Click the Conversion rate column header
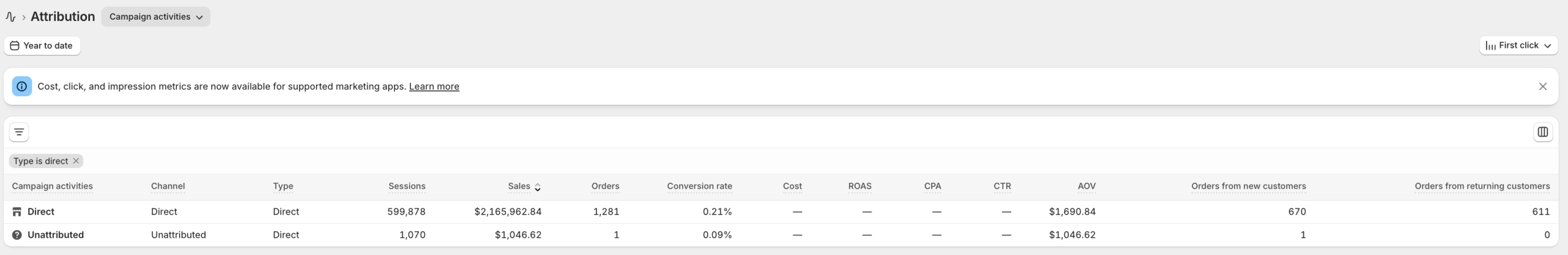The width and height of the screenshot is (1568, 255). pos(699,186)
